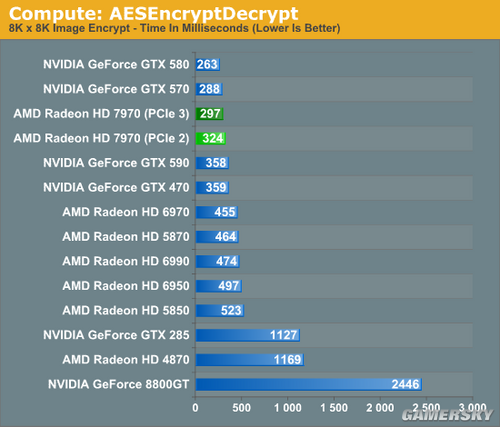This screenshot has height=427, width=500.
Task: Click the GTX 590 bar showing 358
Action: click(212, 163)
